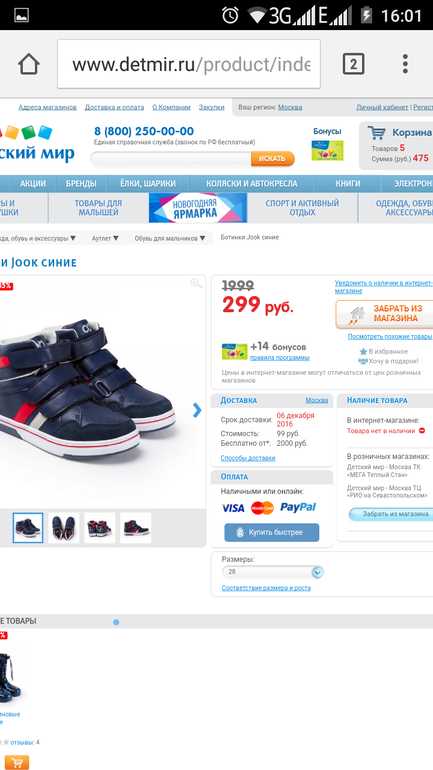
Task: Click the ИСКАТЬ search button
Action: [272, 159]
